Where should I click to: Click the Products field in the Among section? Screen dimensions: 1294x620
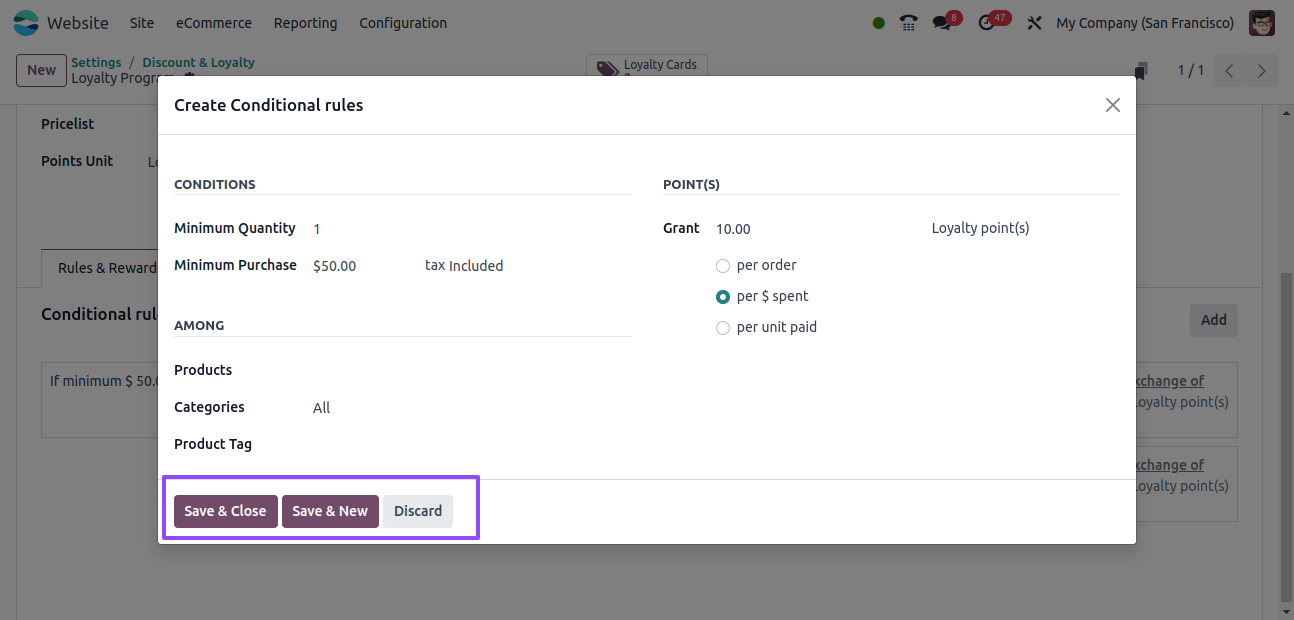470,371
